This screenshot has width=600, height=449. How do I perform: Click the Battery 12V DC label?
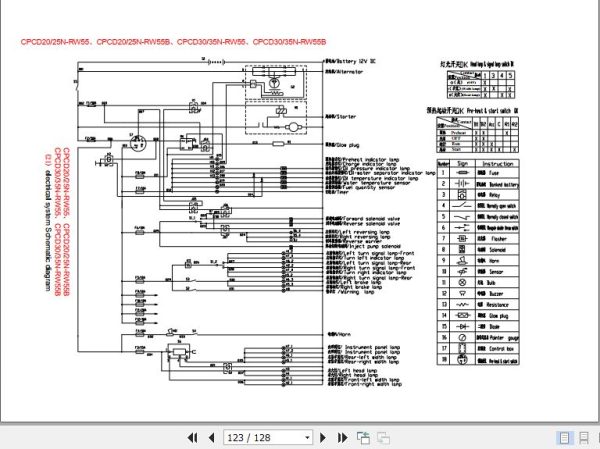click(351, 61)
